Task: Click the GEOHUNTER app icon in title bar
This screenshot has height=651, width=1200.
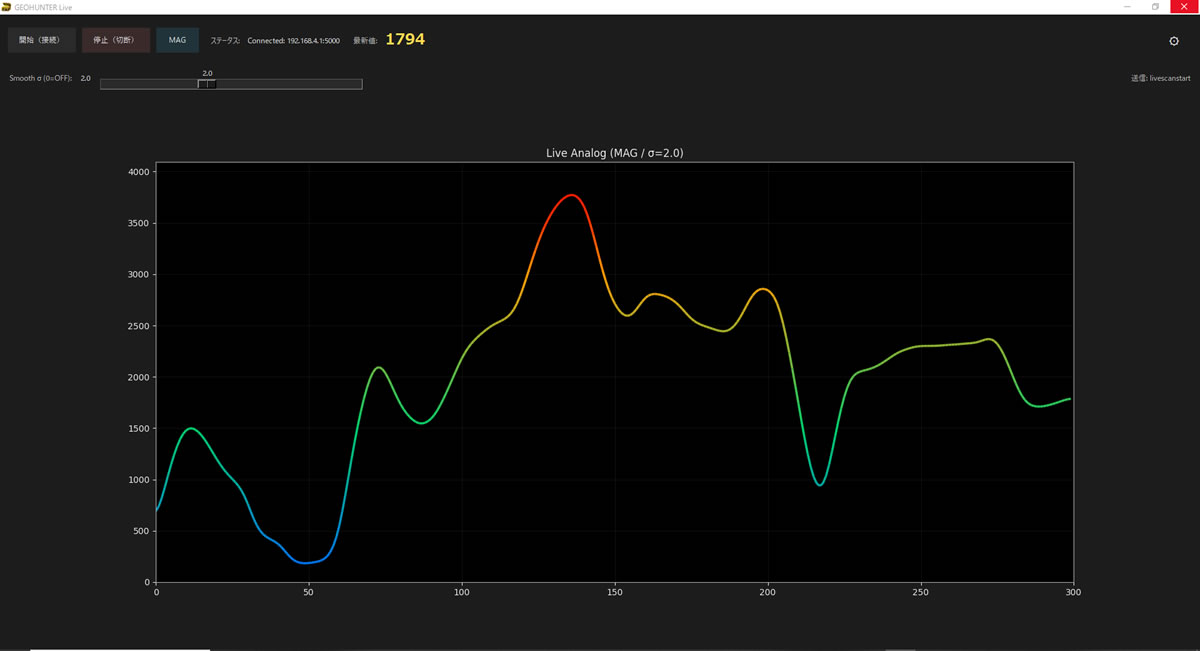Action: point(6,6)
